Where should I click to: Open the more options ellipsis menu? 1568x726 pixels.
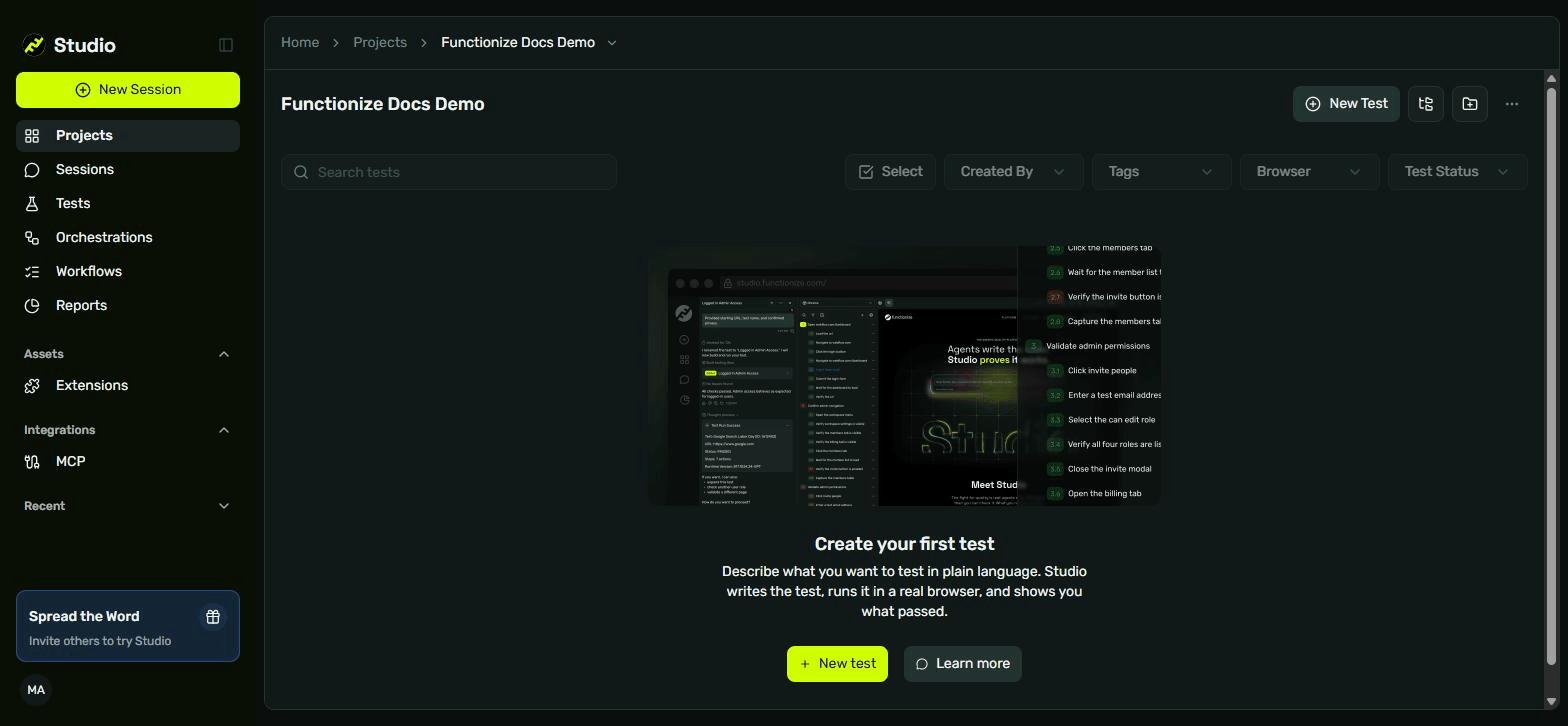pyautogui.click(x=1512, y=104)
